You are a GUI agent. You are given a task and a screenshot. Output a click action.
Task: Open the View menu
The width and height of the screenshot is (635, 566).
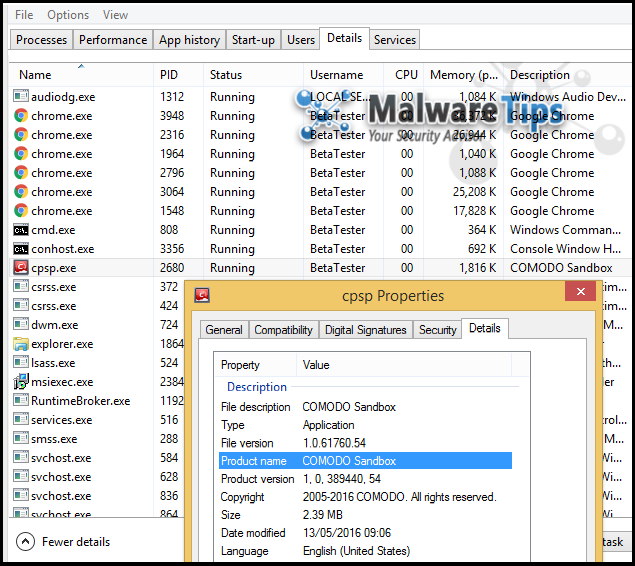pos(115,15)
